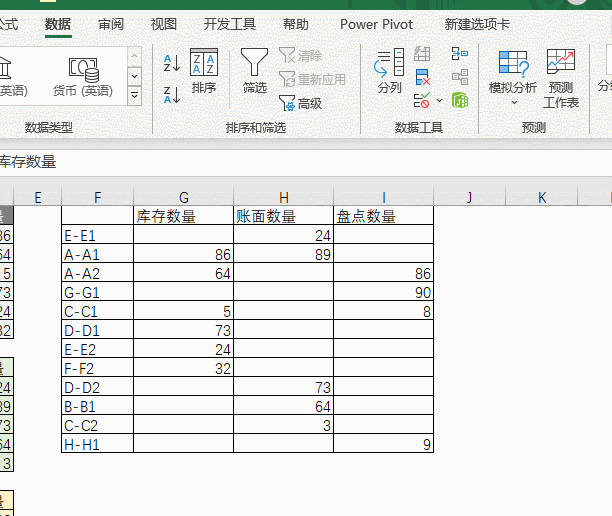Clear the filter (清除)
The width and height of the screenshot is (612, 516).
click(301, 55)
